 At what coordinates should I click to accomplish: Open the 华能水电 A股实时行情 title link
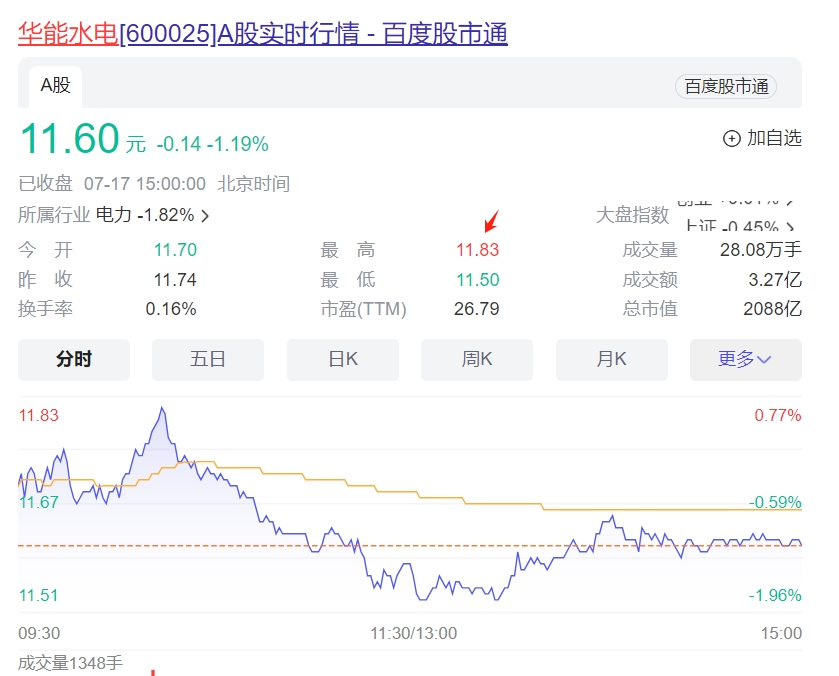tap(263, 33)
